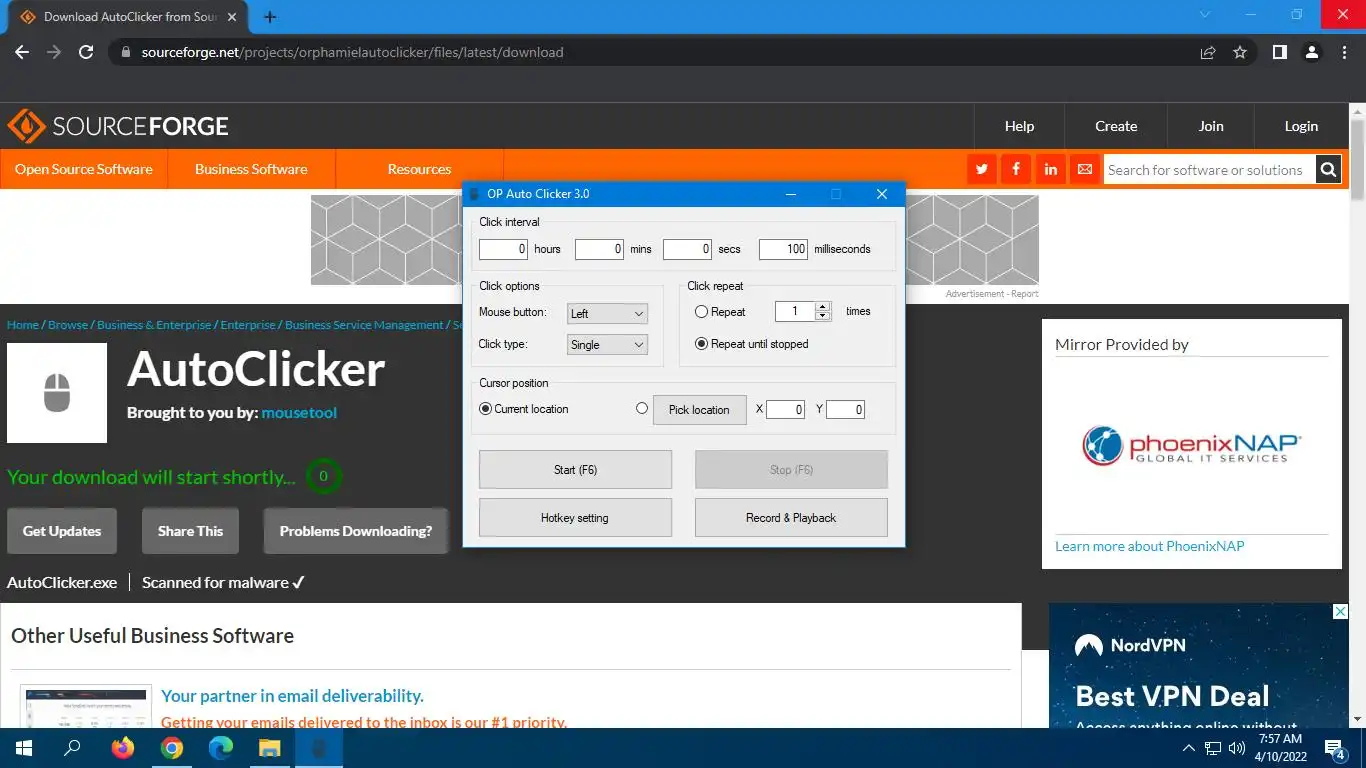The image size is (1366, 768).
Task: Open File Explorer from the taskbar
Action: pos(270,747)
